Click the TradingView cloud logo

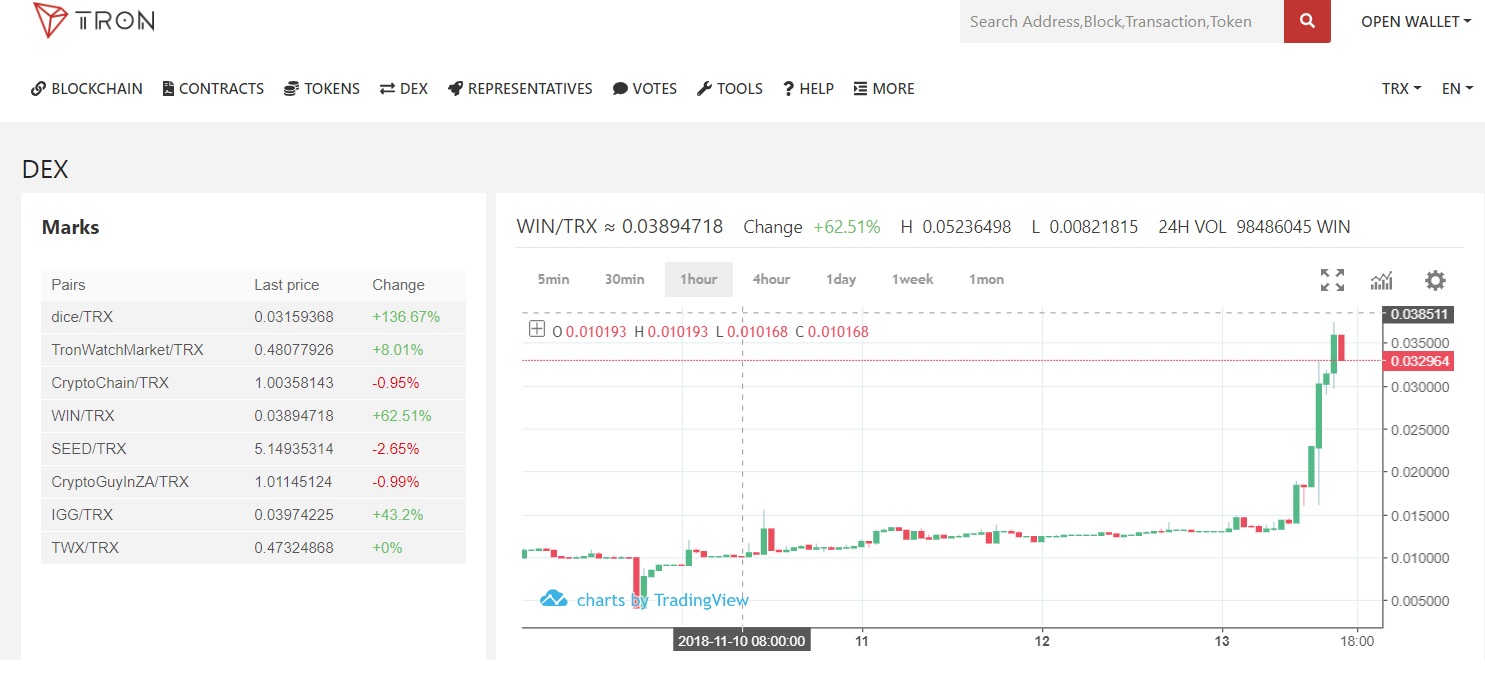click(553, 599)
